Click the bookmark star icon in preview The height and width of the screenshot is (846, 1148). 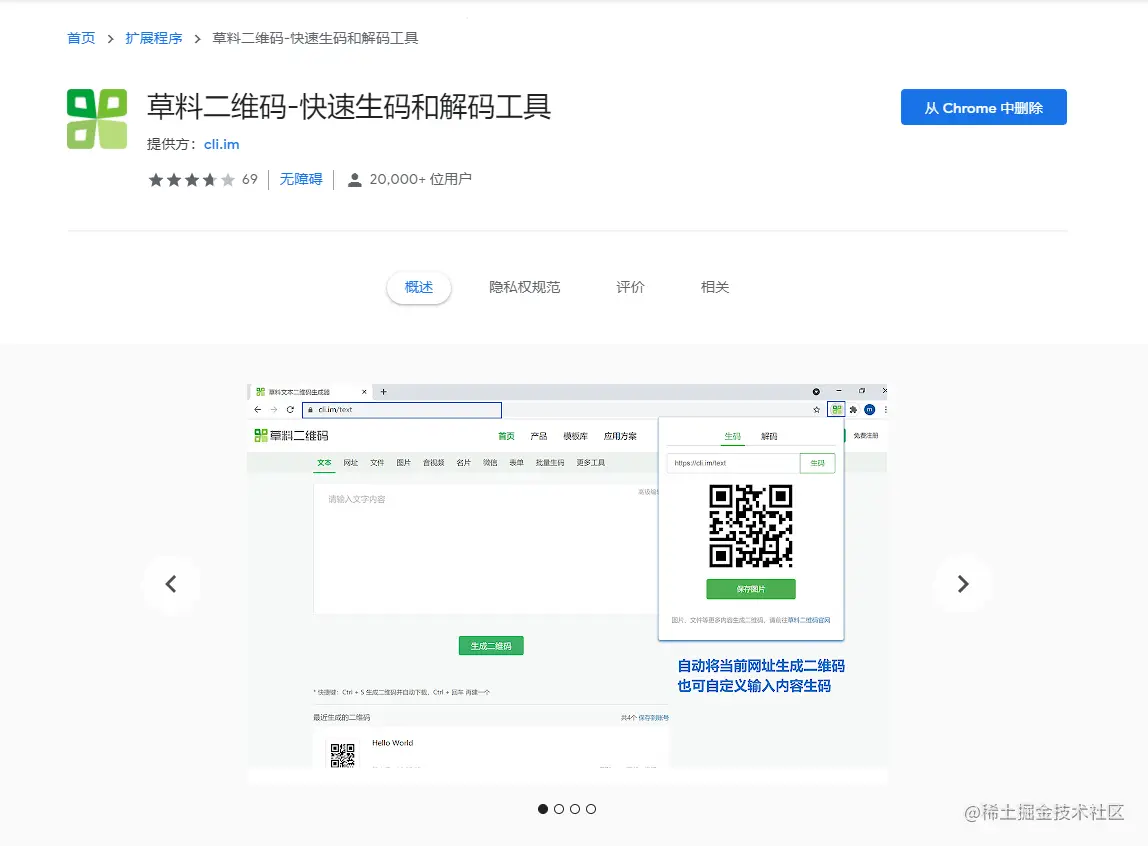click(816, 410)
